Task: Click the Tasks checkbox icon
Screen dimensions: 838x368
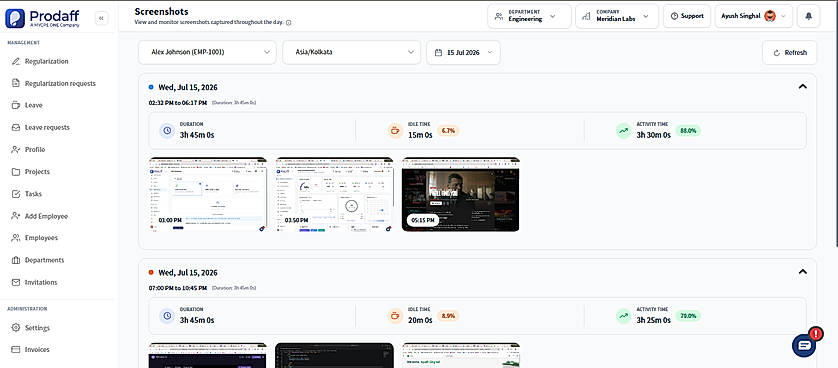Action: 15,194
